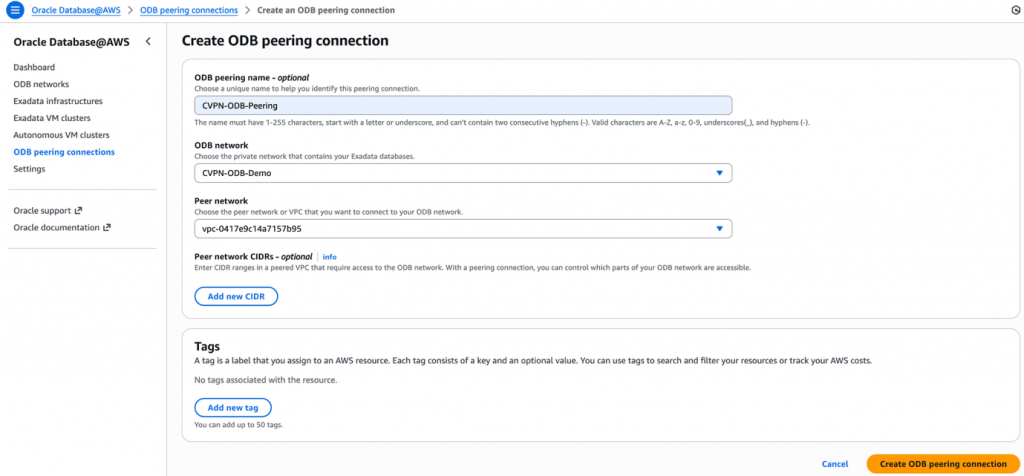Expand the ODB network dropdown
This screenshot has width=1024, height=476.
pyautogui.click(x=463, y=173)
